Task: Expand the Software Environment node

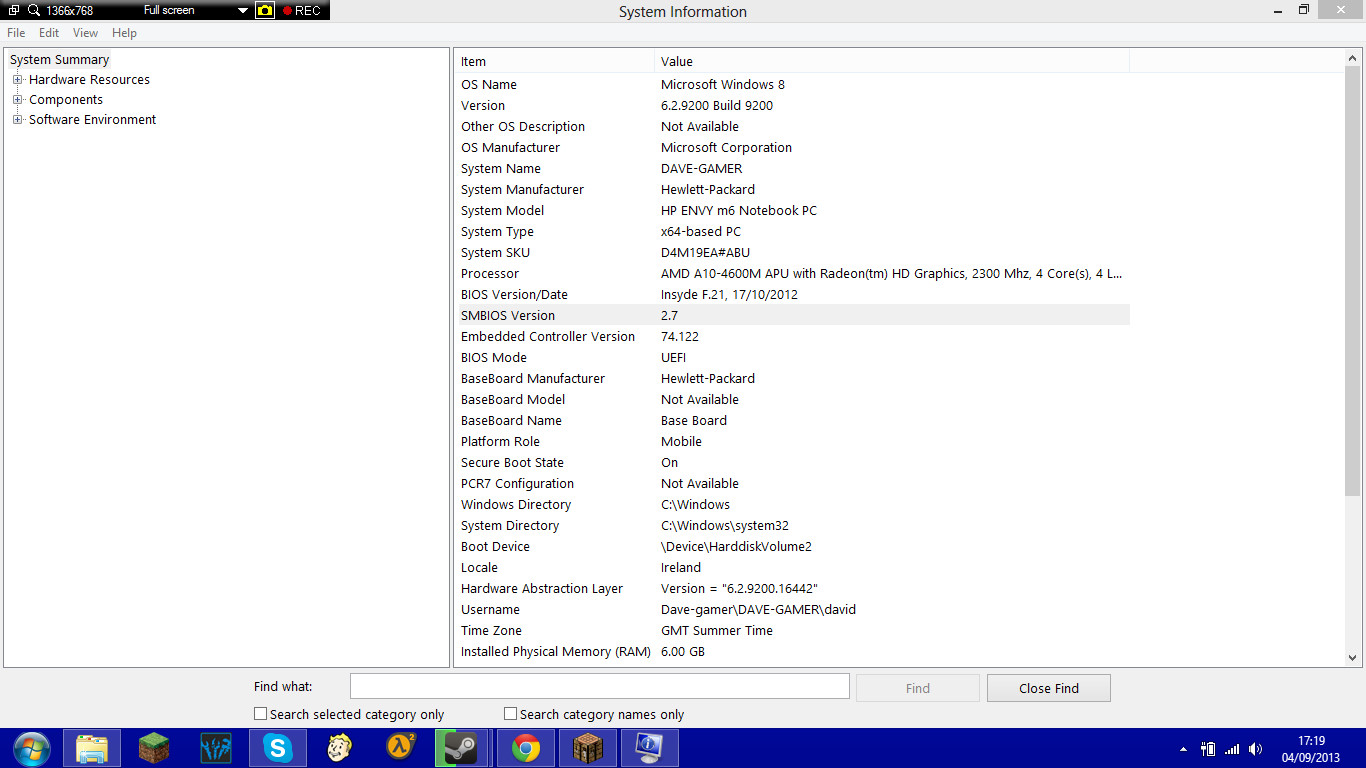Action: point(17,120)
